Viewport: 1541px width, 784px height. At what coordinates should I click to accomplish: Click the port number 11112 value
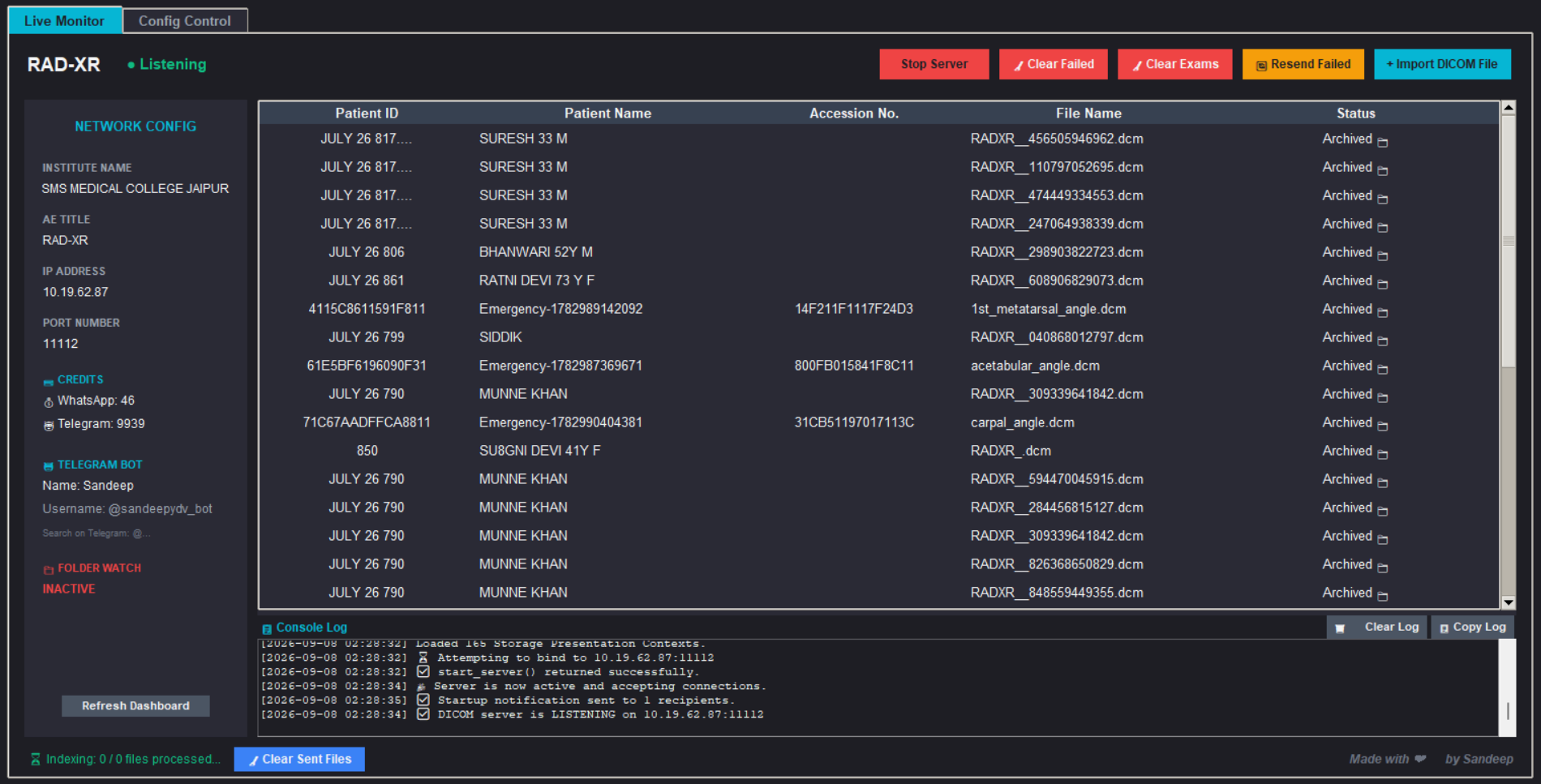pyautogui.click(x=61, y=344)
